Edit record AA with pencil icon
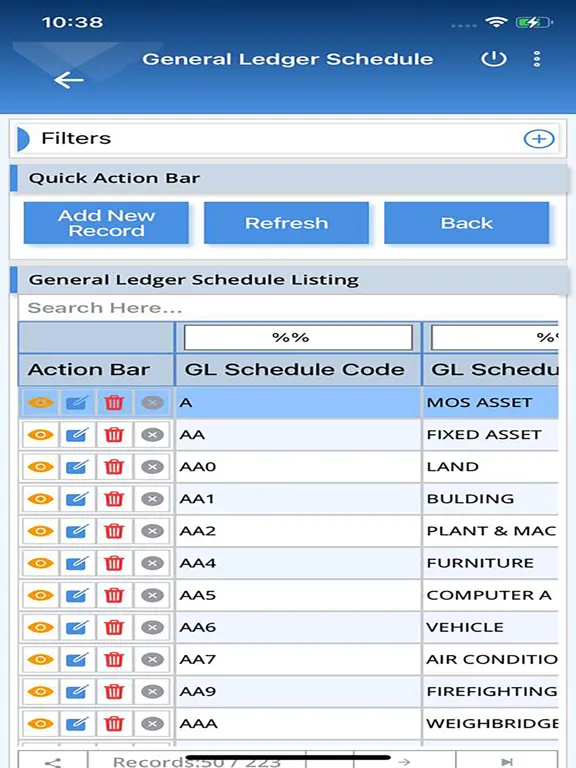Screen dimensions: 576x768 tap(77, 435)
